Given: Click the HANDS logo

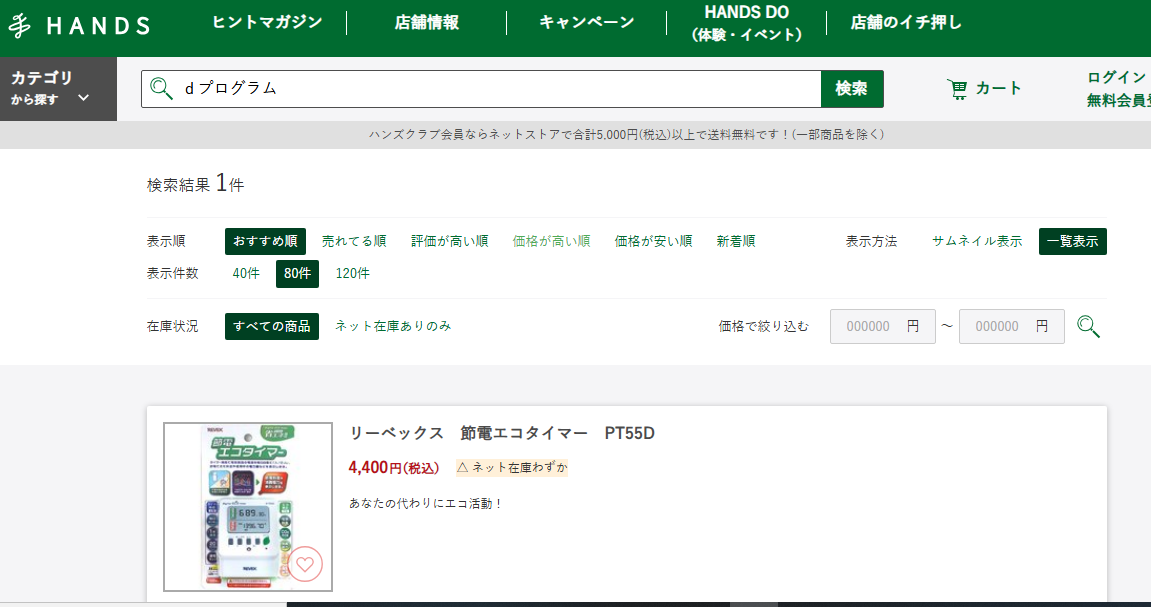Looking at the screenshot, I should point(79,26).
